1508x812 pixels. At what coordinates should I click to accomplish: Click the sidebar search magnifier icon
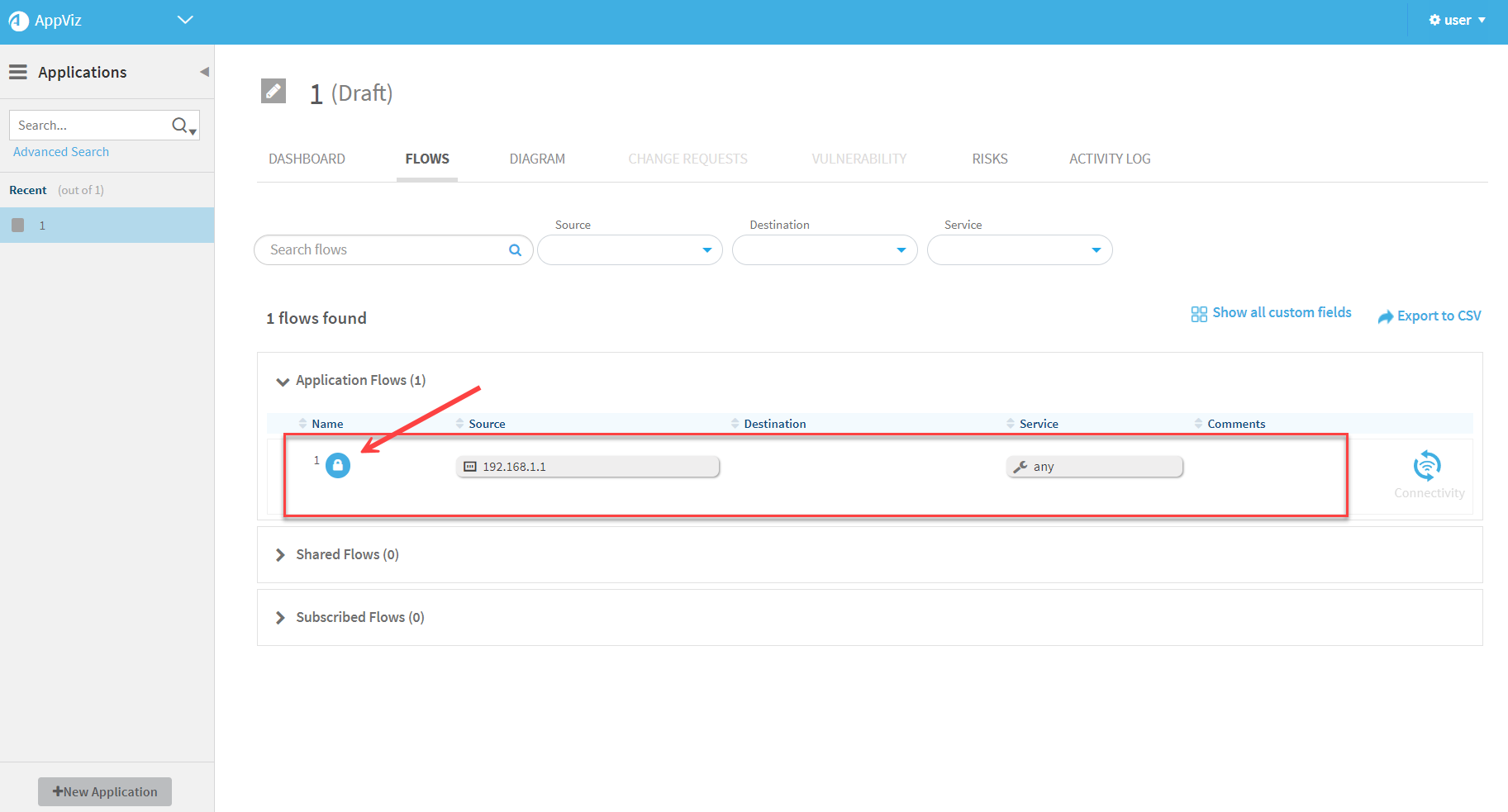180,126
